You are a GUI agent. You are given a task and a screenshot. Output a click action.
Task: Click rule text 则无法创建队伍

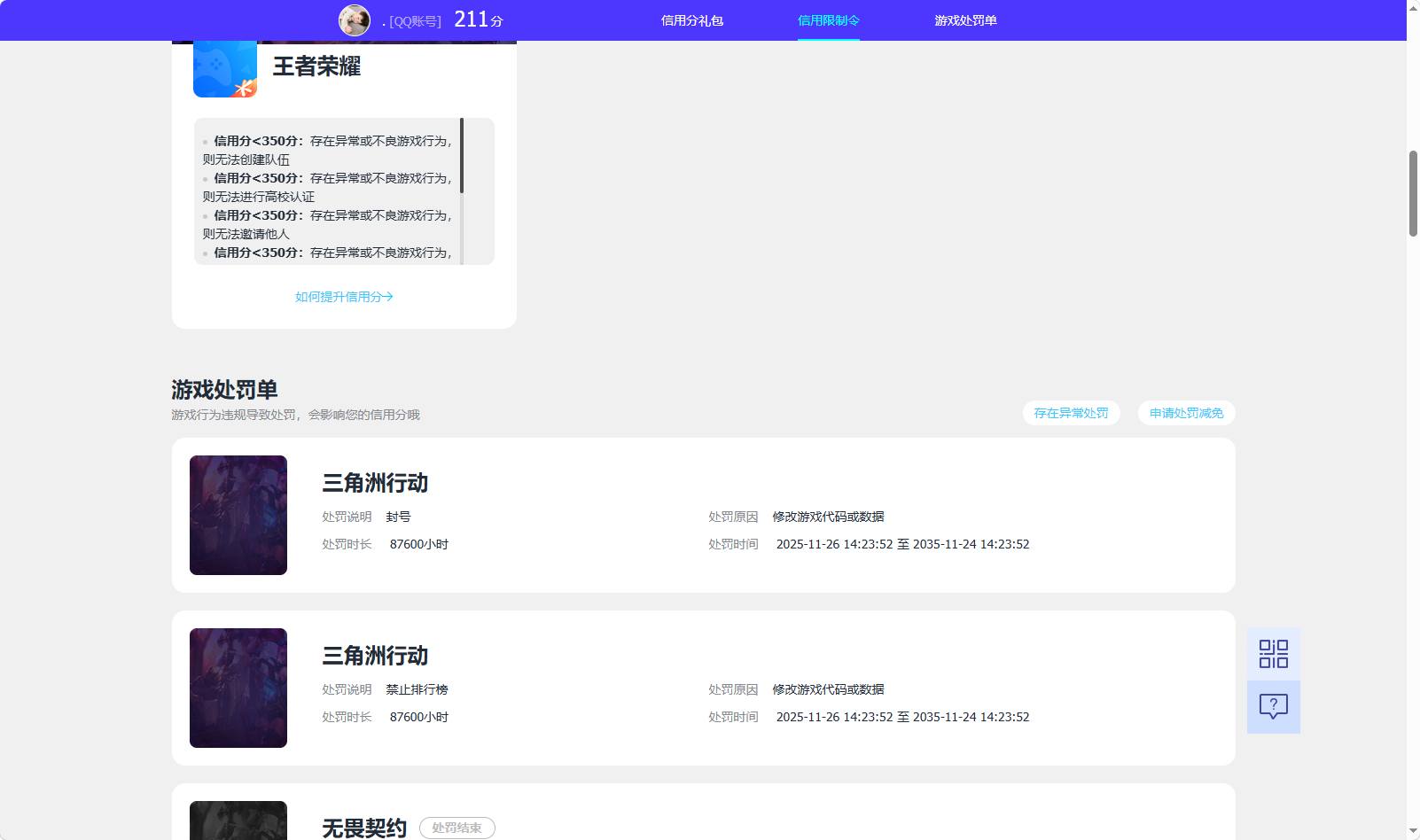pyautogui.click(x=246, y=159)
